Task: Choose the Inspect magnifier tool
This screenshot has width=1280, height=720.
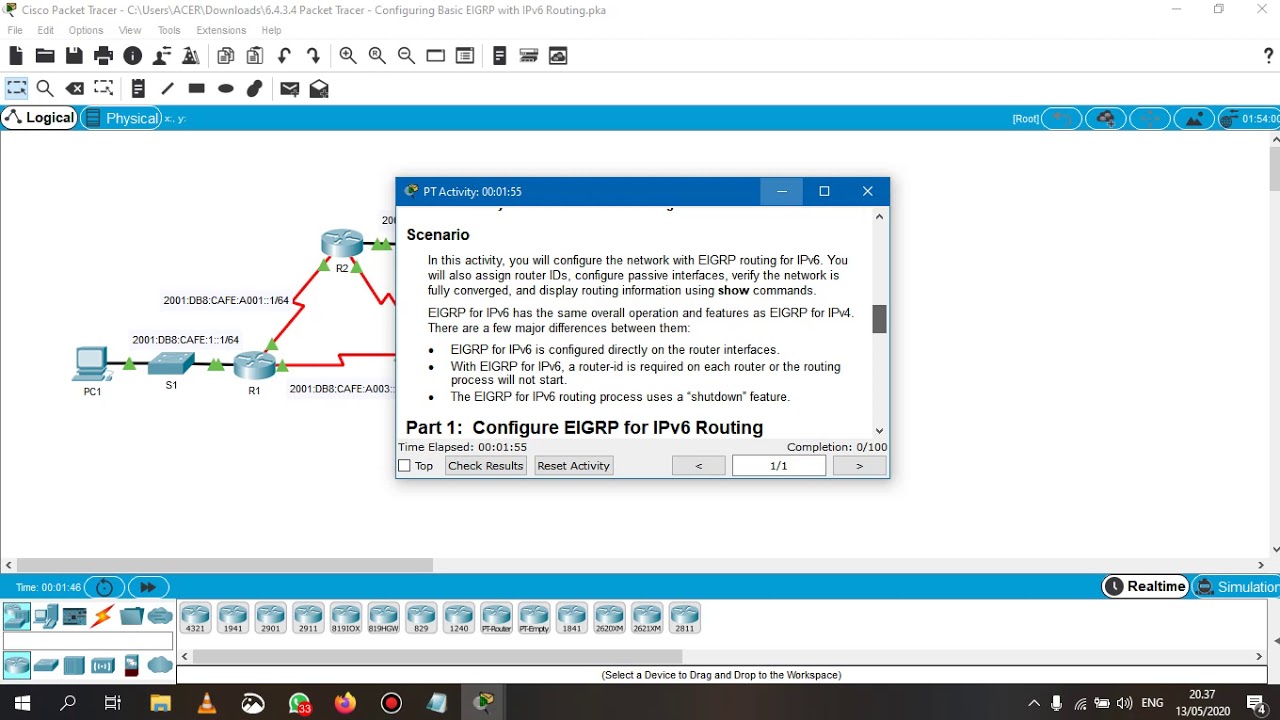Action: pyautogui.click(x=45, y=89)
